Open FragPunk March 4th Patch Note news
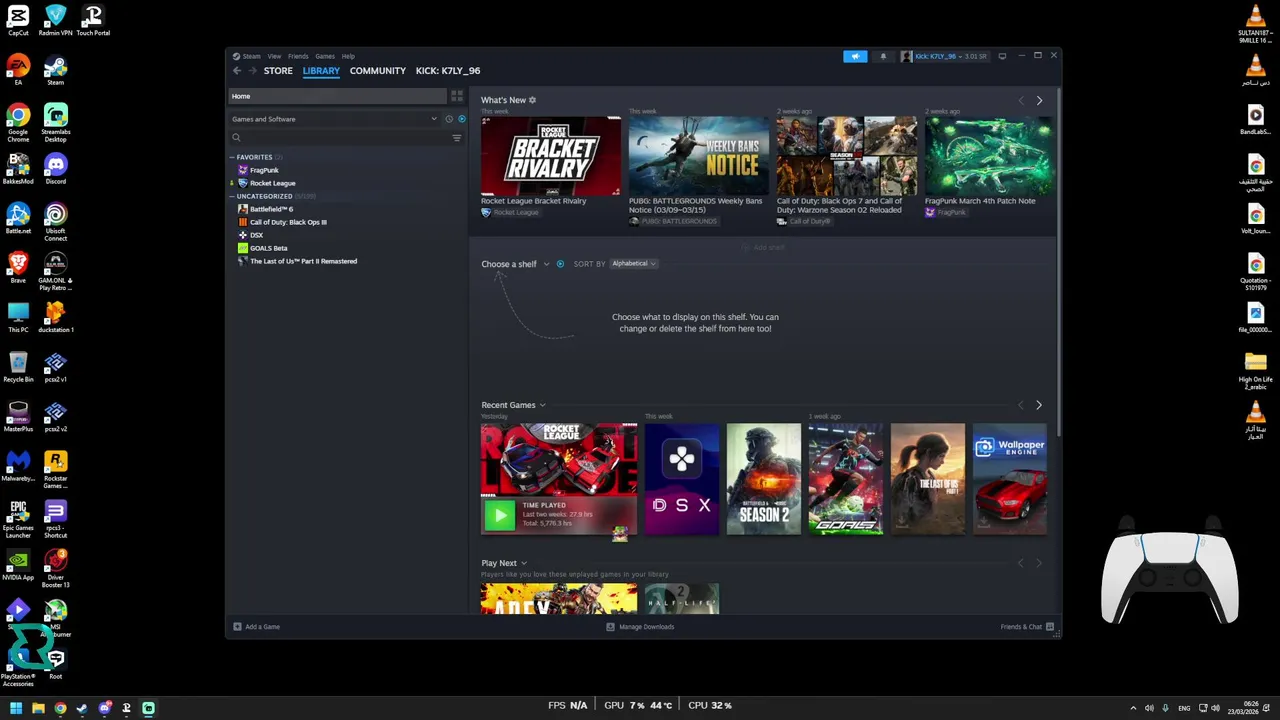The image size is (1280, 720). click(980, 201)
